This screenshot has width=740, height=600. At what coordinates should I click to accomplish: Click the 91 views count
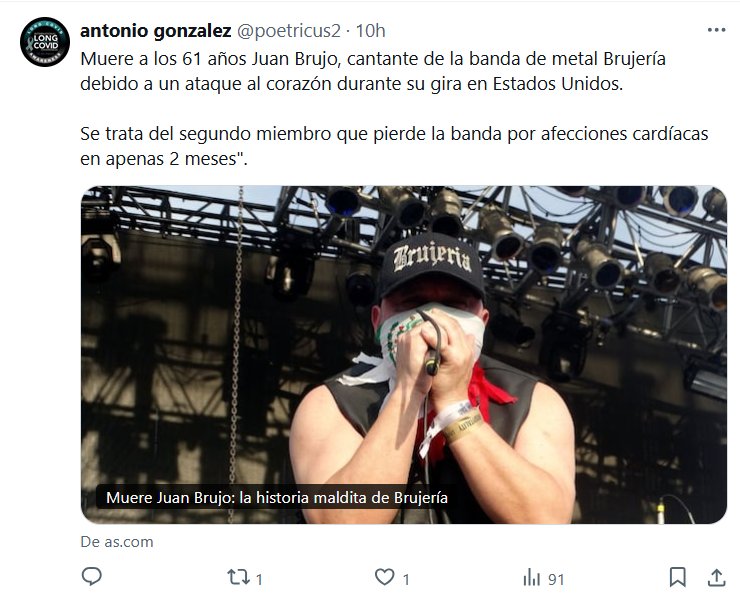556,579
